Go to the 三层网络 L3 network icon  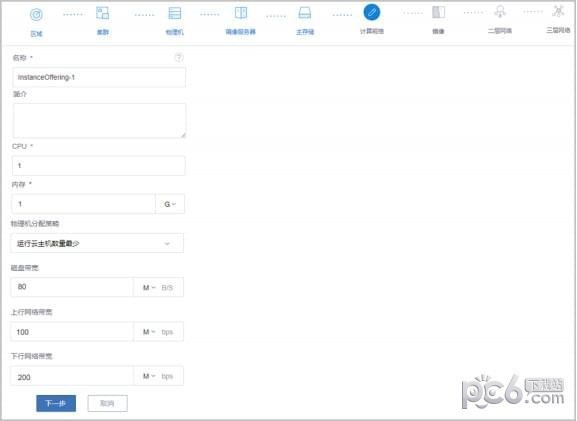(x=558, y=11)
